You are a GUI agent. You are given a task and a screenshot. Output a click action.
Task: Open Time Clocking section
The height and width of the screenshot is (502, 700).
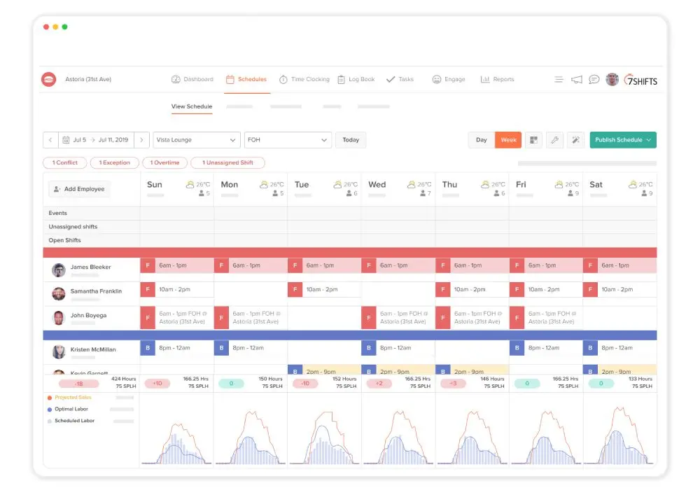pos(304,79)
